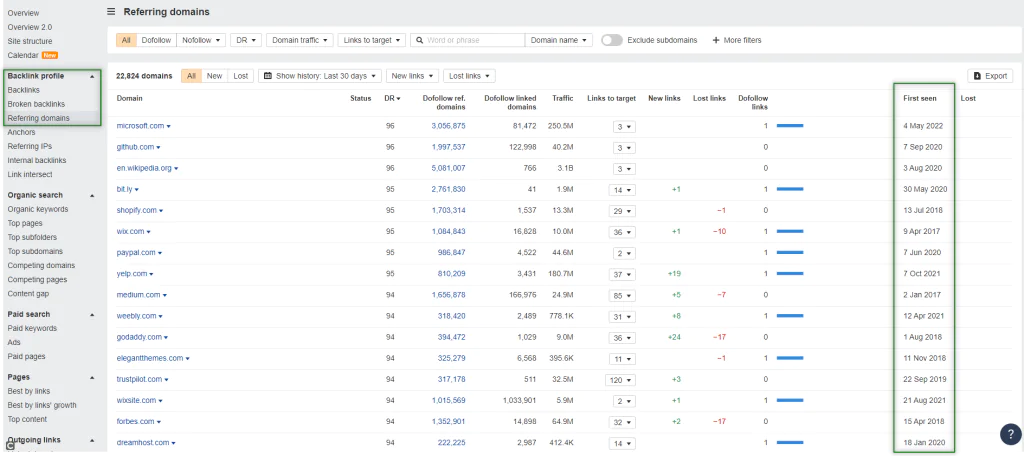Select the All domains status tab
This screenshot has height=456, width=1024.
pos(191,76)
